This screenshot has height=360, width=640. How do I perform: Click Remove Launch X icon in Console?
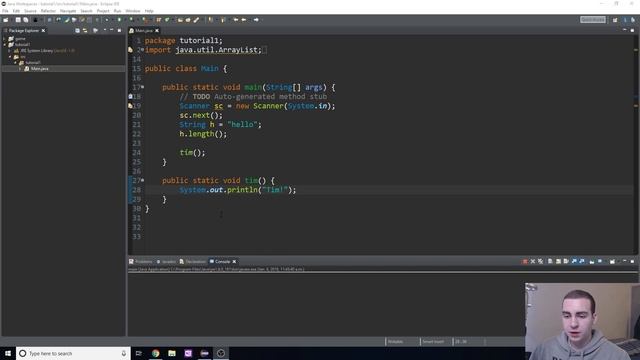(533, 261)
